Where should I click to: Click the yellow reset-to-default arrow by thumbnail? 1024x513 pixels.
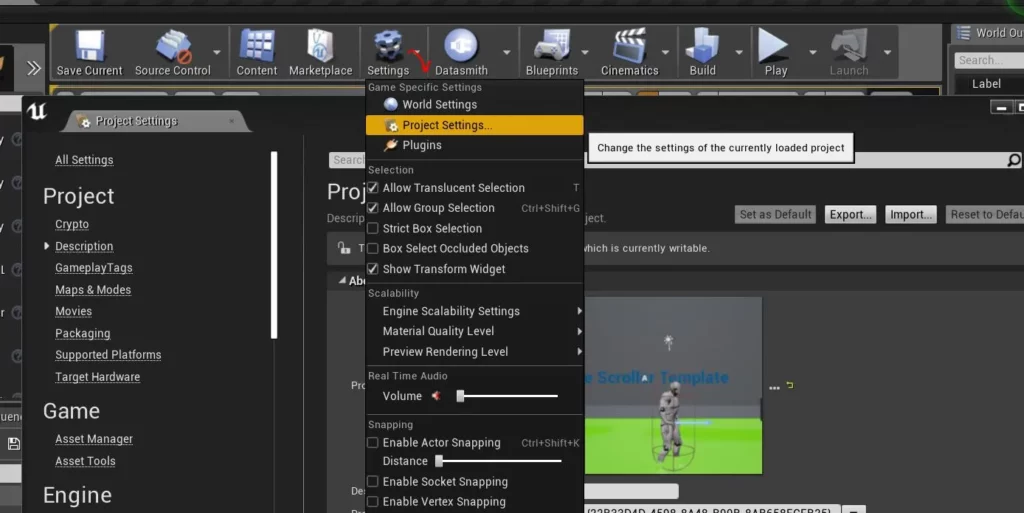(790, 385)
